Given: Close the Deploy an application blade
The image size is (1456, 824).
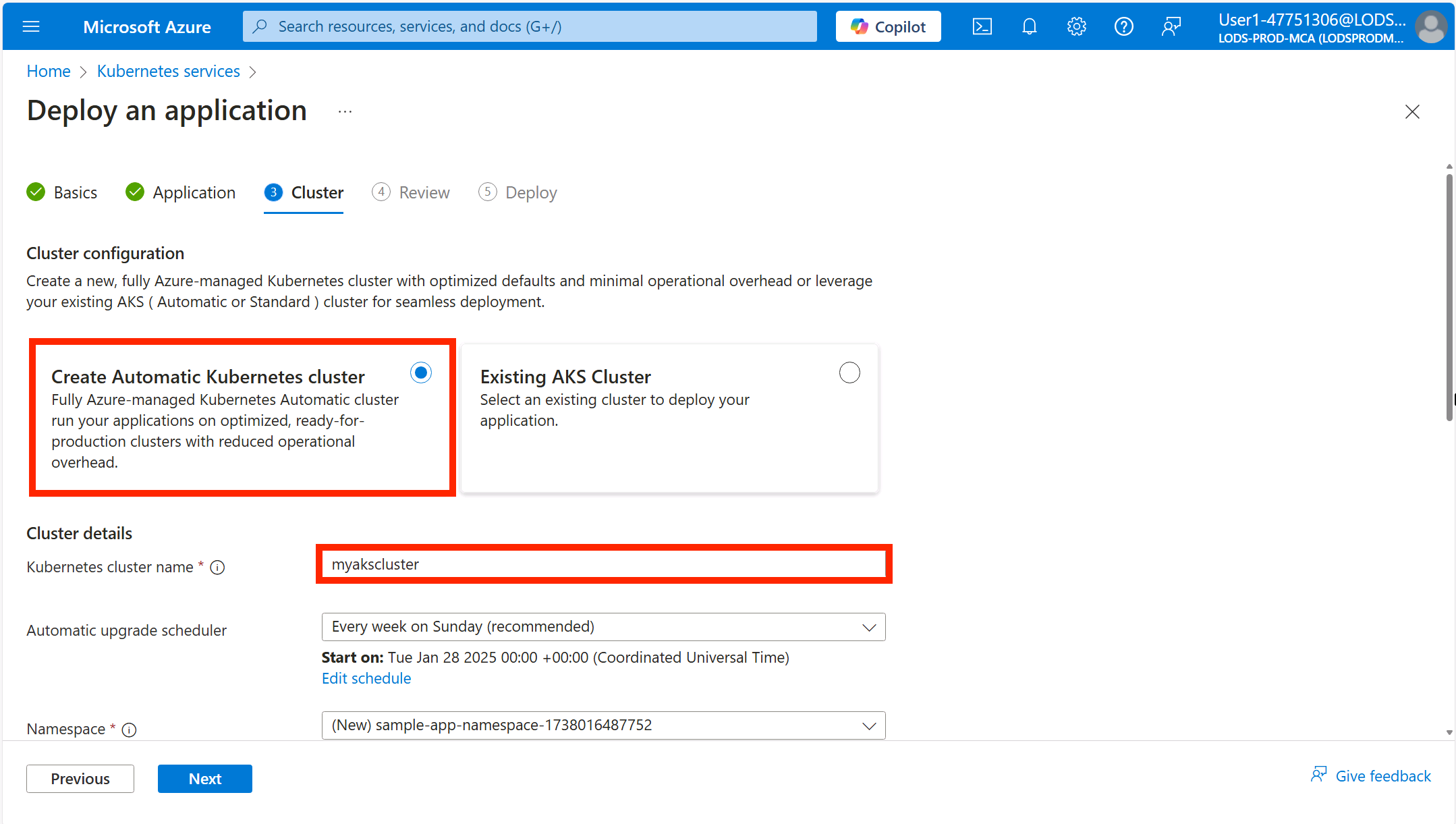Looking at the screenshot, I should coord(1412,111).
